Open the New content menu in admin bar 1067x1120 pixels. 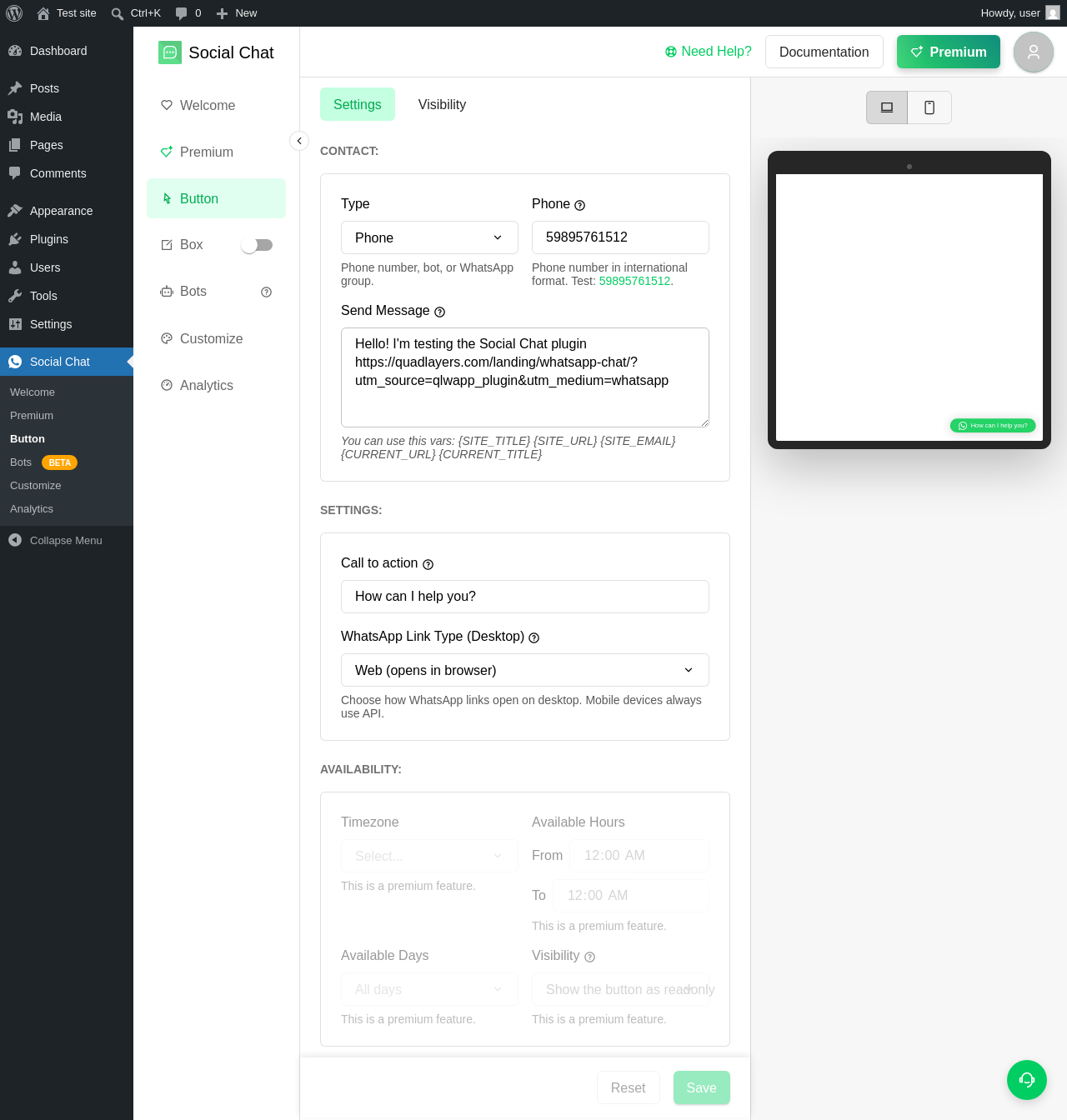pos(237,13)
